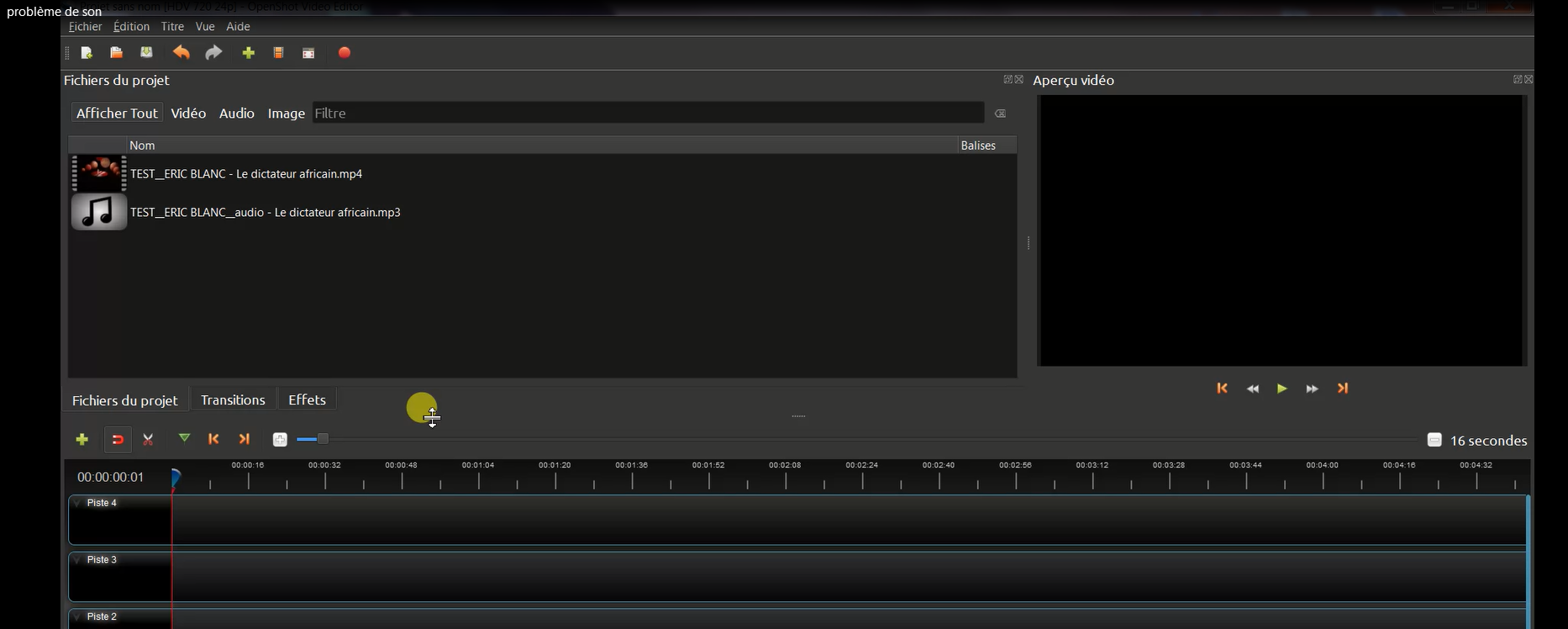Jump to the end of the preview
This screenshot has height=629, width=1568.
[1343, 388]
